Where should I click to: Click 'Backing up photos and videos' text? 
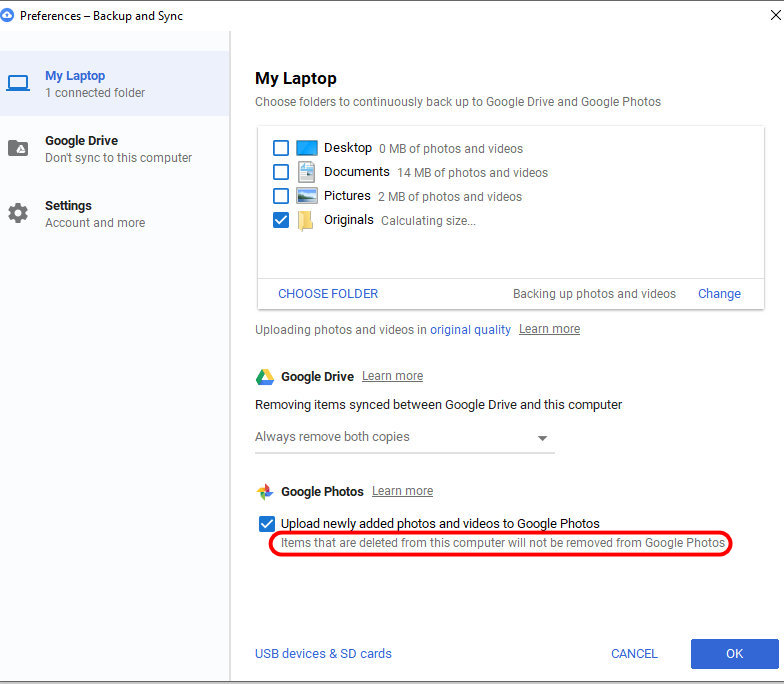[x=594, y=294]
